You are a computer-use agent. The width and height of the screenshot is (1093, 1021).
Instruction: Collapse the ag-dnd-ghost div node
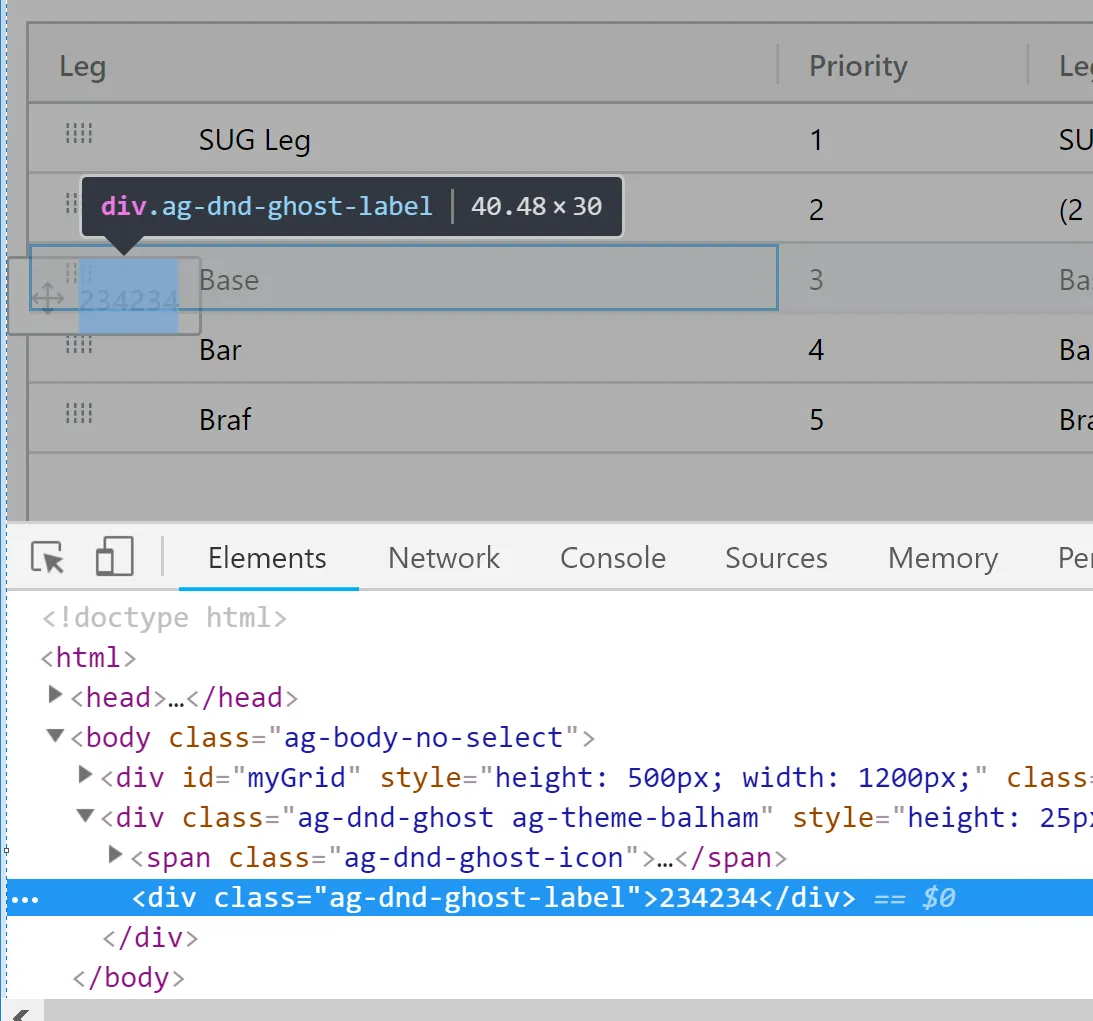point(85,815)
